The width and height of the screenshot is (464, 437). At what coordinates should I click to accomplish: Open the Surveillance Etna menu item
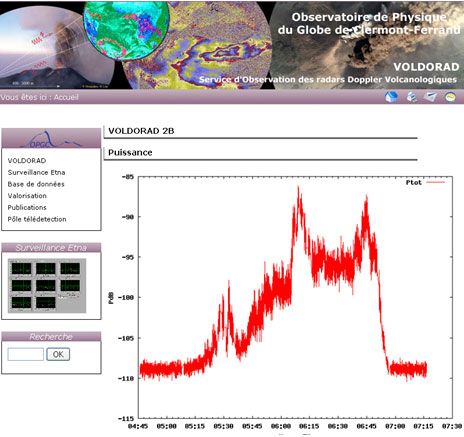pyautogui.click(x=36, y=172)
